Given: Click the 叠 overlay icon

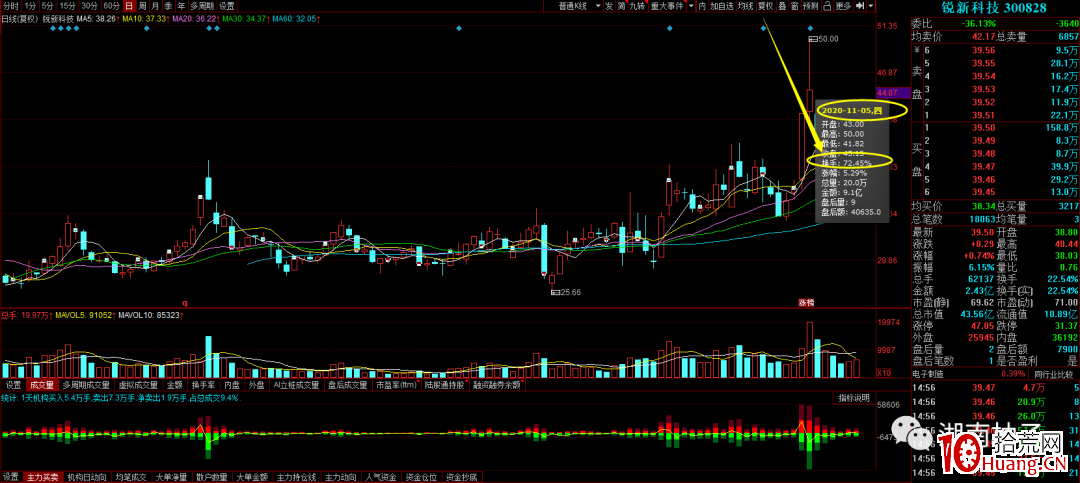Looking at the screenshot, I should click(x=782, y=6).
